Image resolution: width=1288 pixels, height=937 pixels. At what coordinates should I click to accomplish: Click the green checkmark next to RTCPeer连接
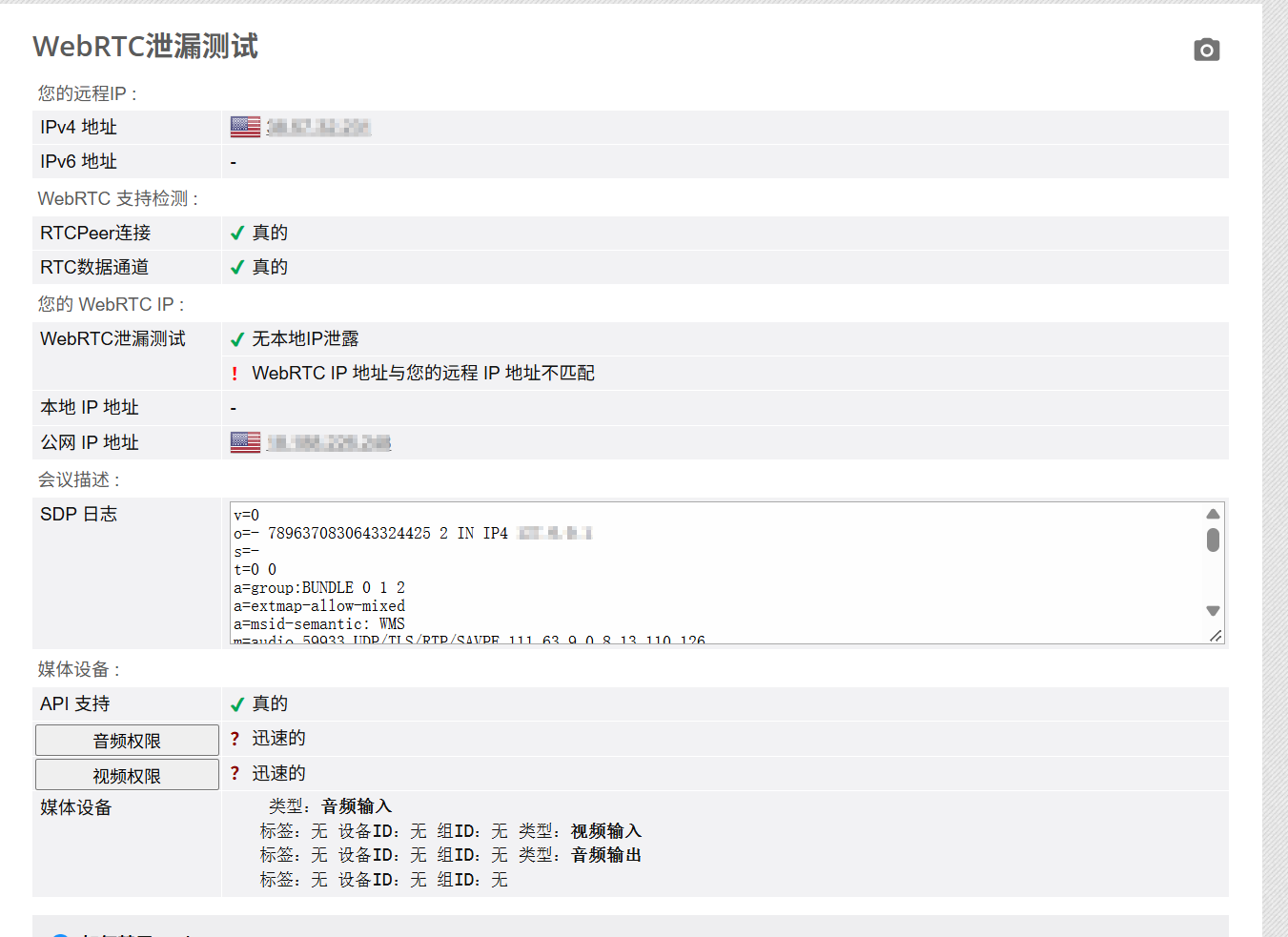[x=237, y=234]
